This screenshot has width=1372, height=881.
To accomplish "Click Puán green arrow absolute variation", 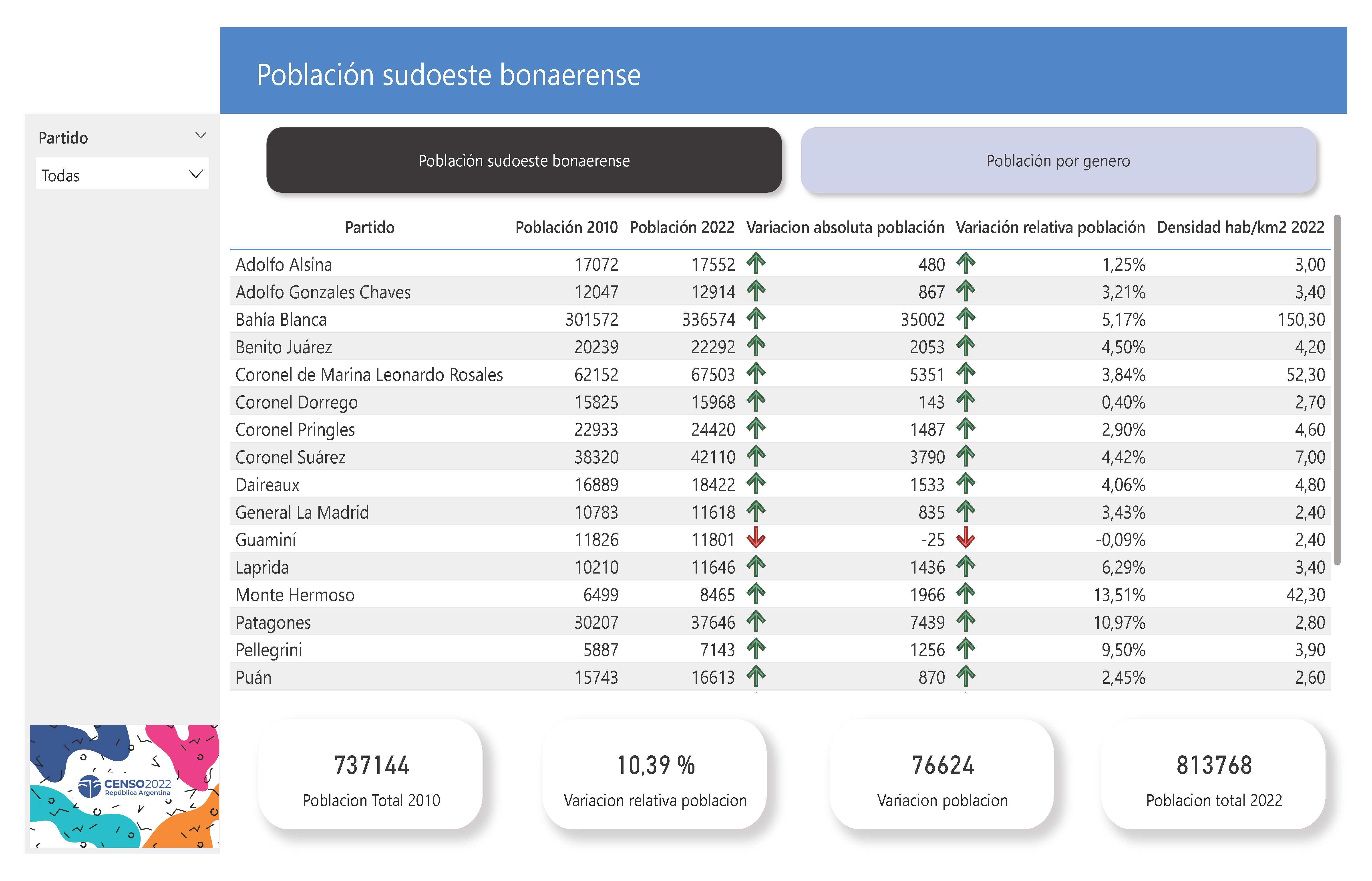I will point(756,676).
